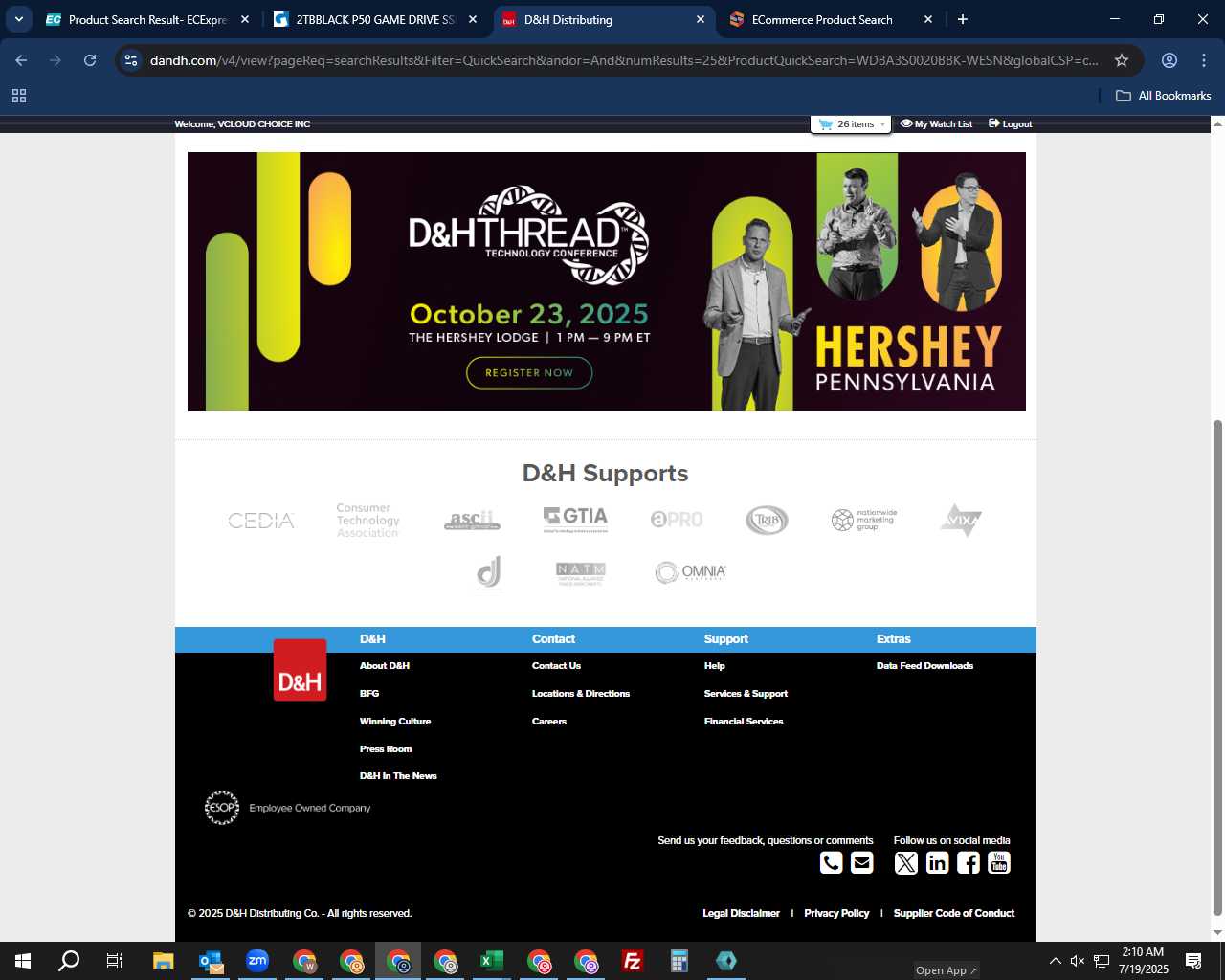Viewport: 1225px width, 980px height.
Task: Reload the page in Chrome
Action: [x=90, y=60]
